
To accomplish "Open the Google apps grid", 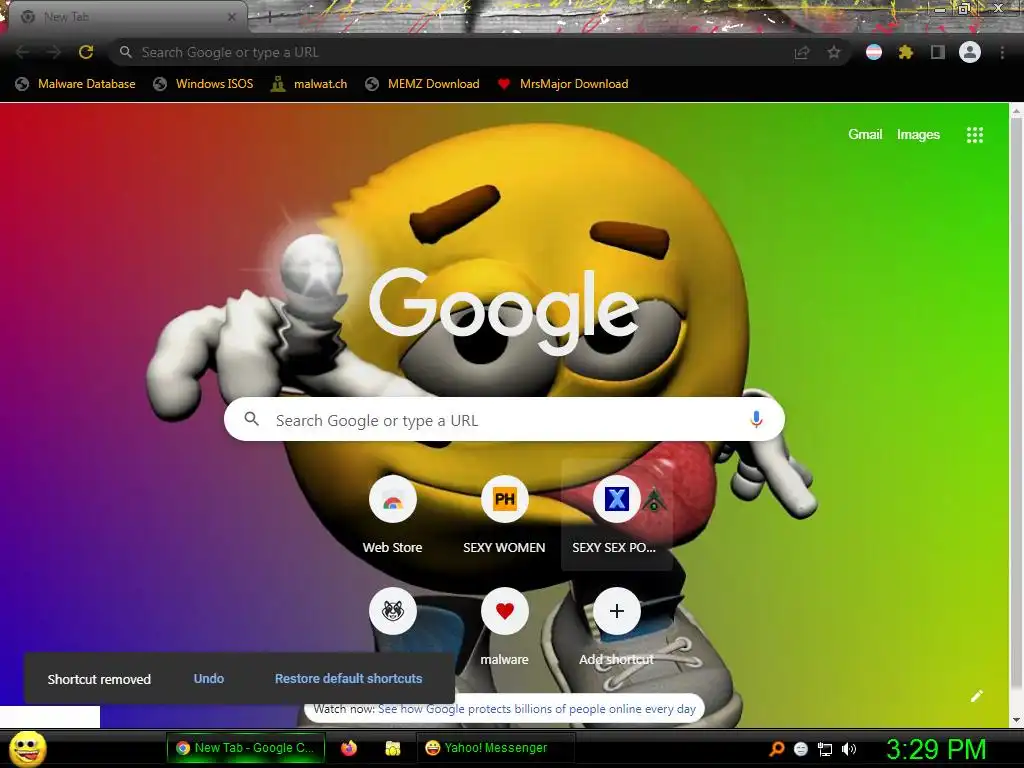I will tap(974, 135).
